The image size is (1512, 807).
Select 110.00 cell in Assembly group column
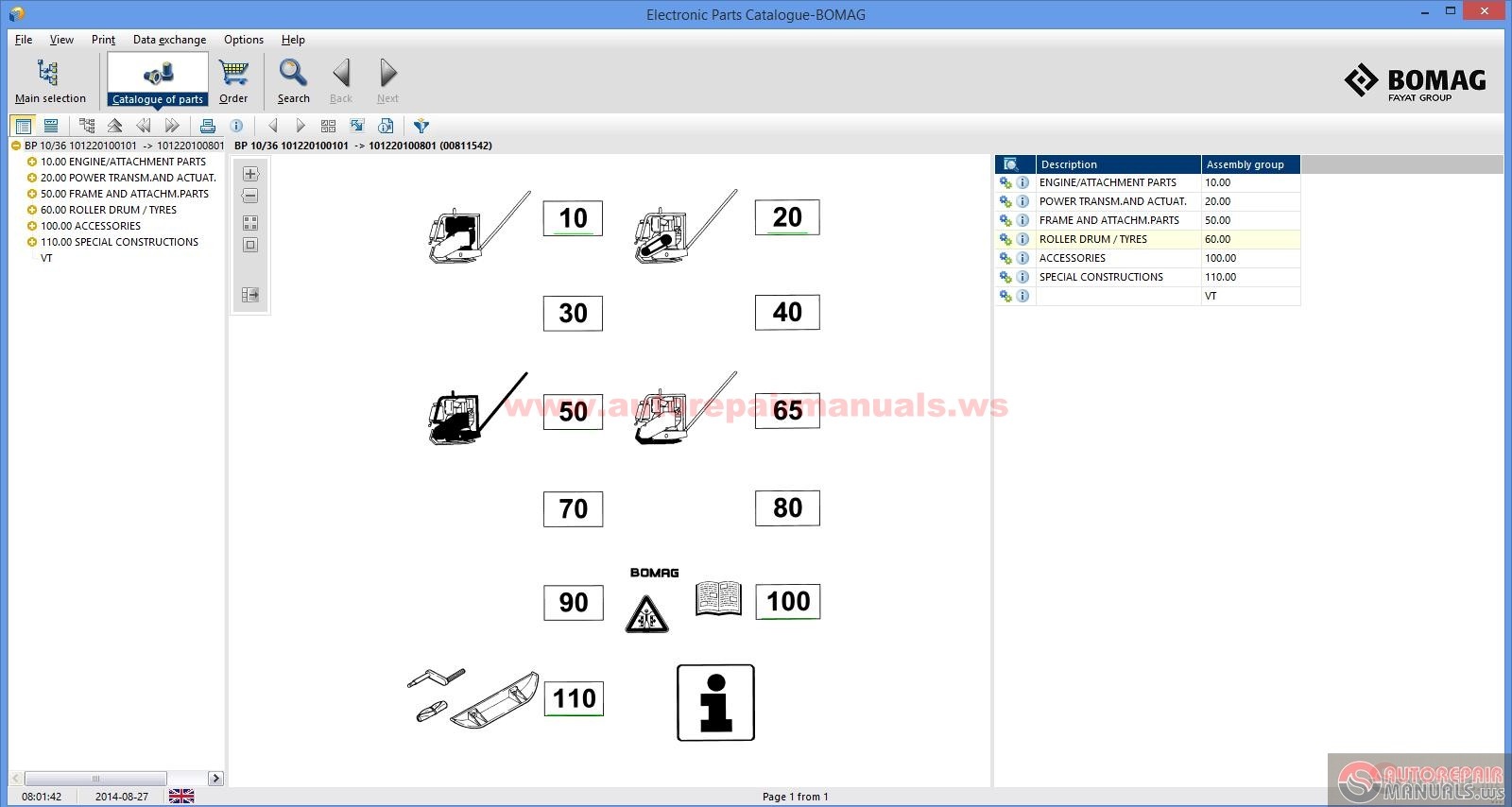[1250, 277]
